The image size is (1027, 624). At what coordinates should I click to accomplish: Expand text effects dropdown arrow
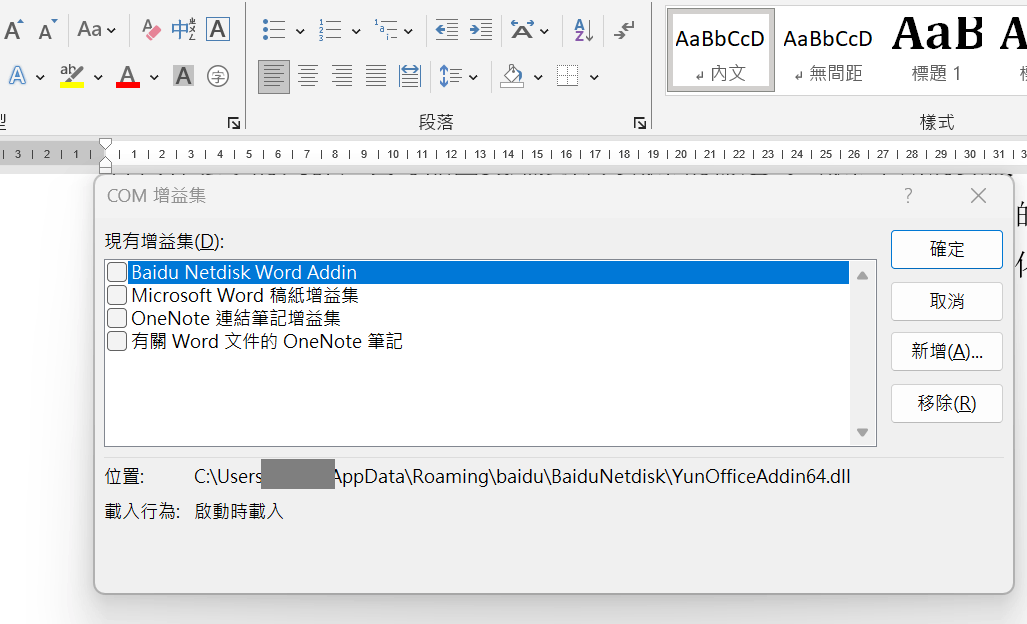coord(40,77)
